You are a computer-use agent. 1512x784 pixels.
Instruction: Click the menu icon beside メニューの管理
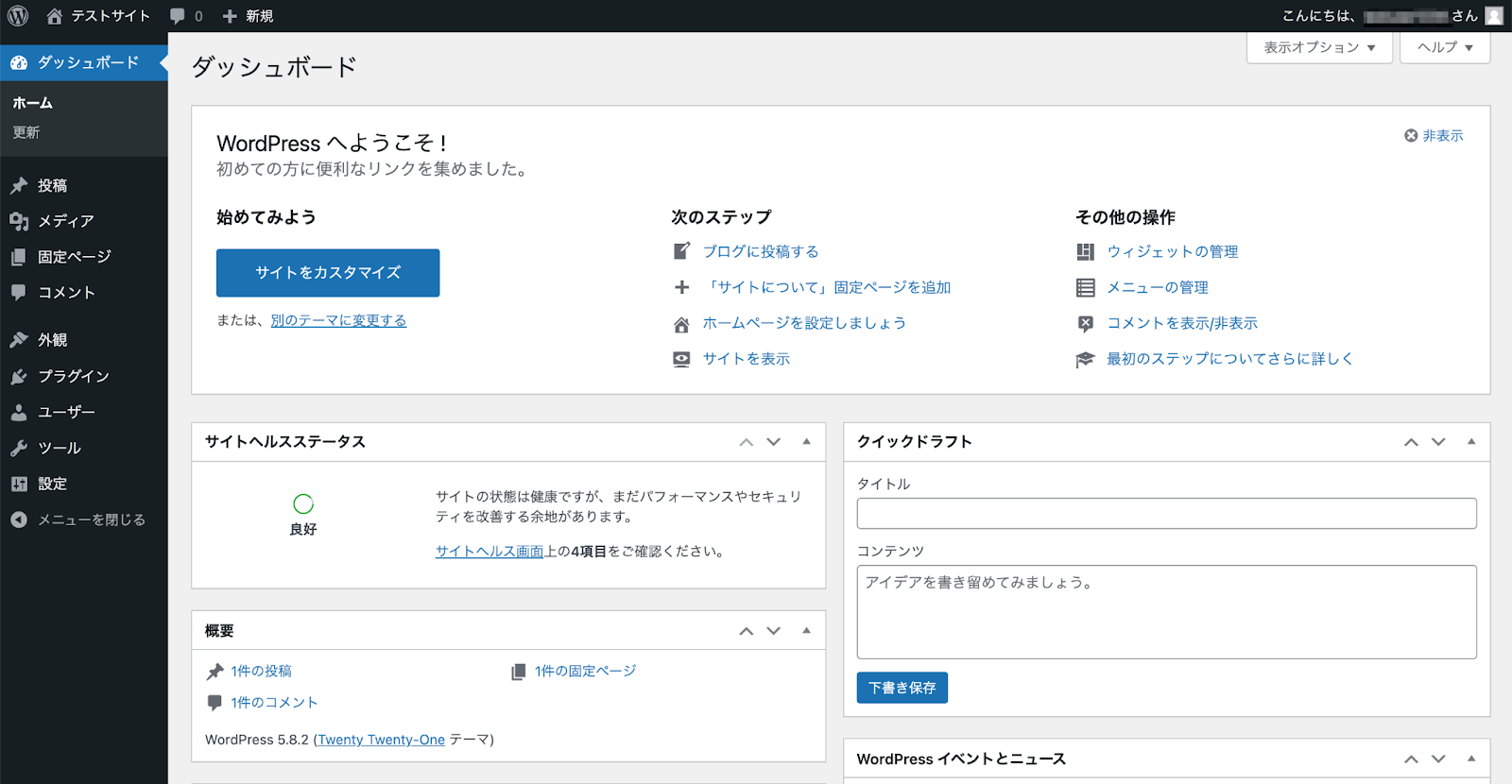[1085, 287]
